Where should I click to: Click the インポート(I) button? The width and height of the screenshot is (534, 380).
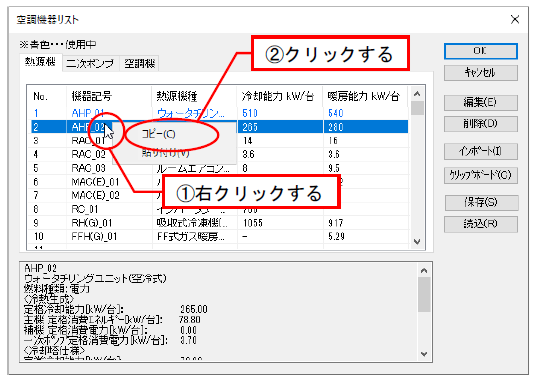pyautogui.click(x=481, y=151)
